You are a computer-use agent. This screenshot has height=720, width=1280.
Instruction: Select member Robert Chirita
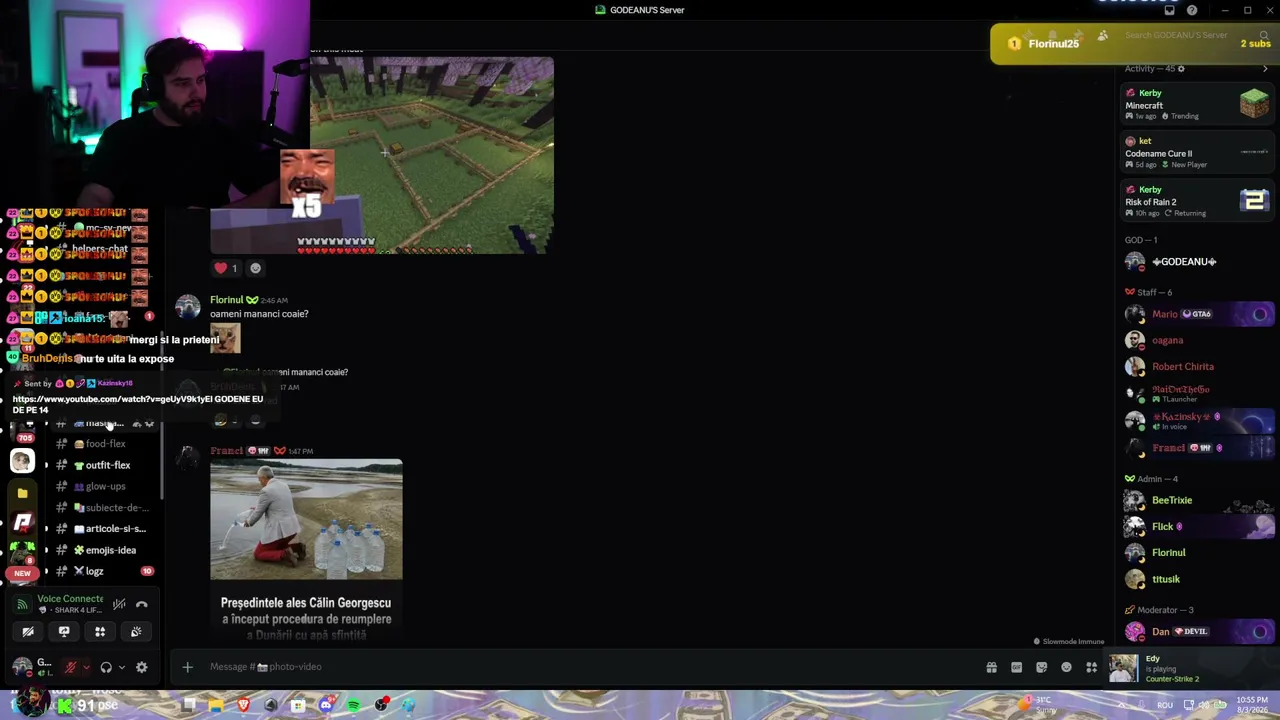[x=1197, y=367]
